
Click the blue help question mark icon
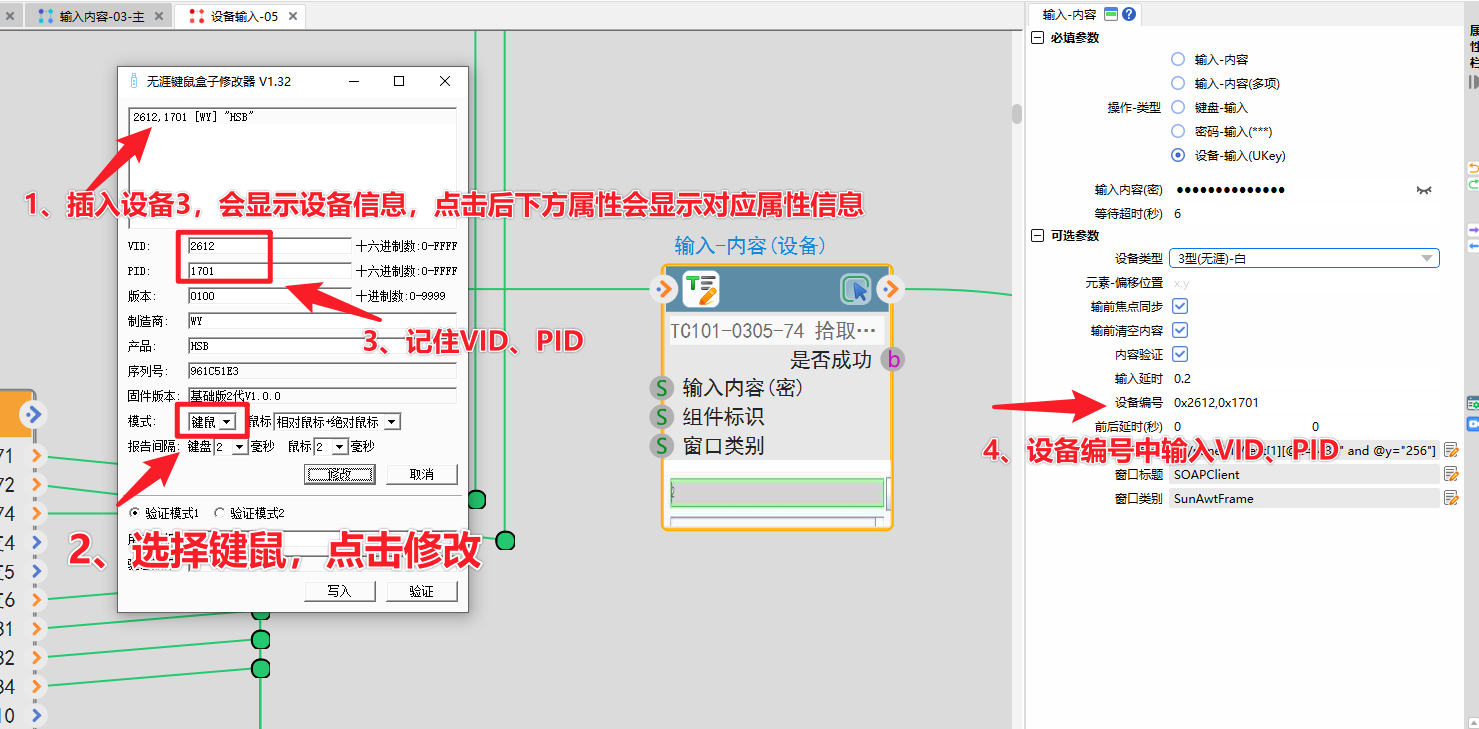(1129, 14)
